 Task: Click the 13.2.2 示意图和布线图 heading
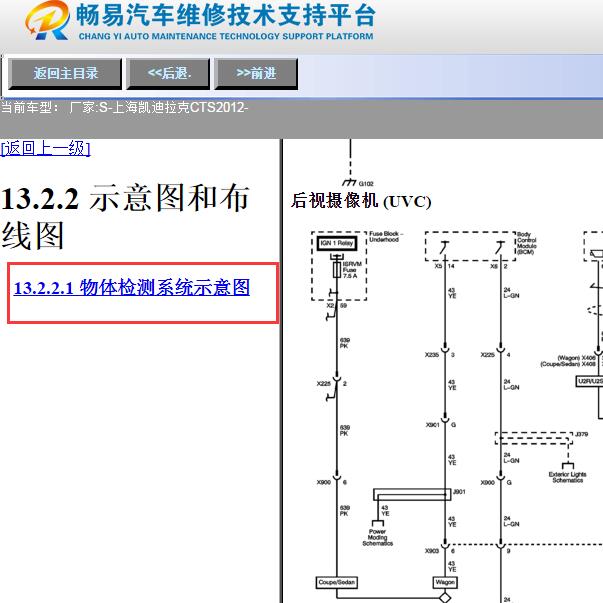pyautogui.click(x=125, y=217)
